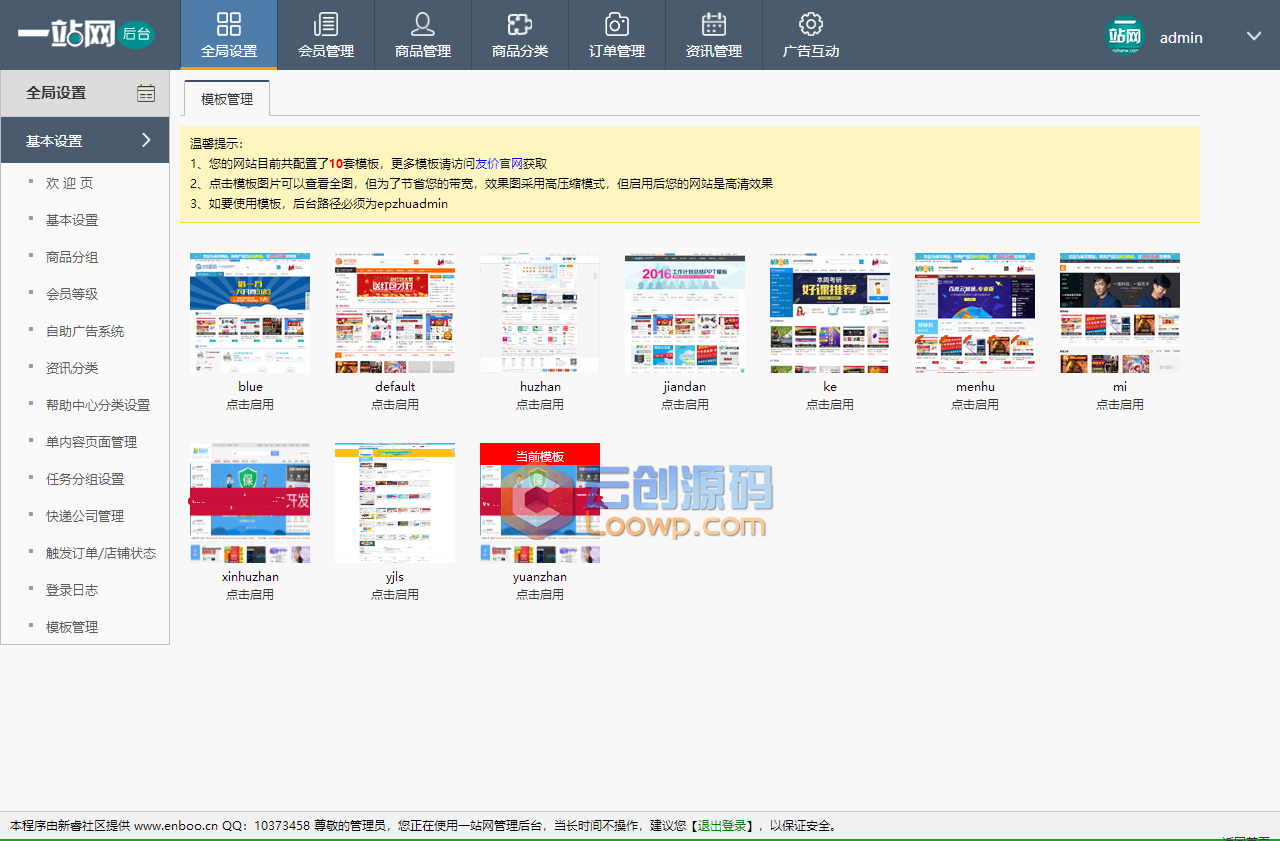Open 会员管理 section icon
This screenshot has height=841, width=1280.
(x=326, y=24)
